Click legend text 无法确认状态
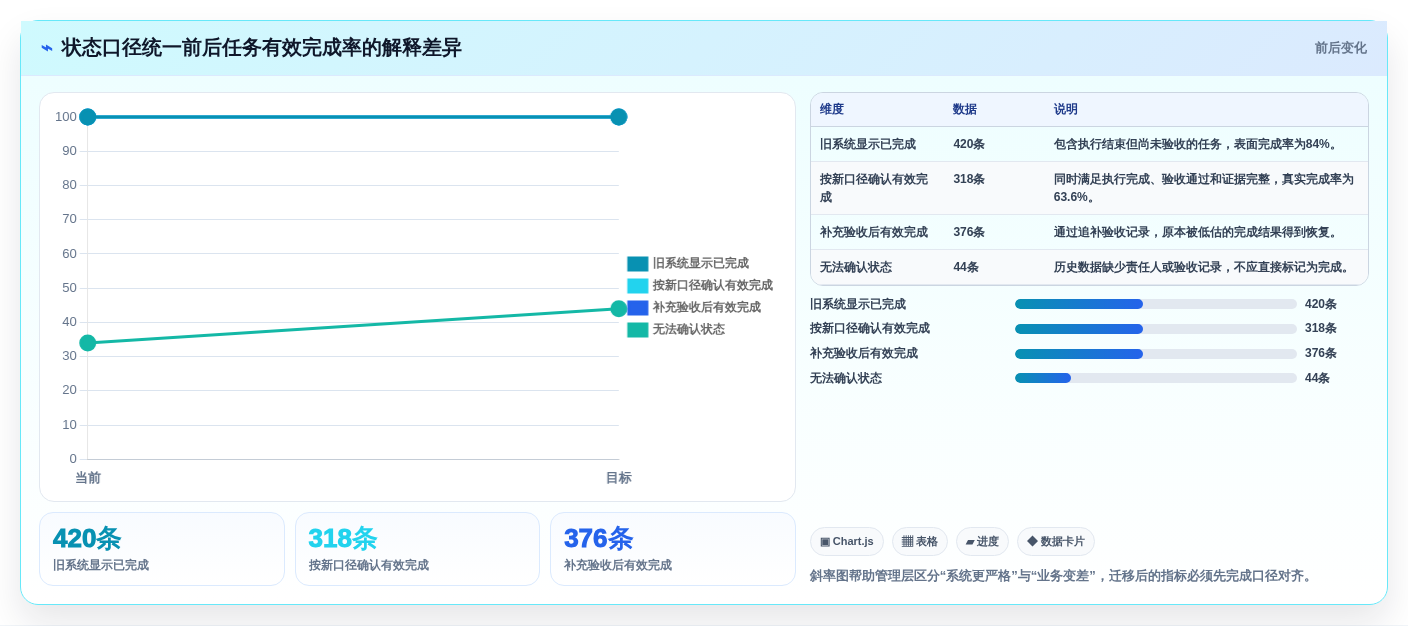 point(688,330)
